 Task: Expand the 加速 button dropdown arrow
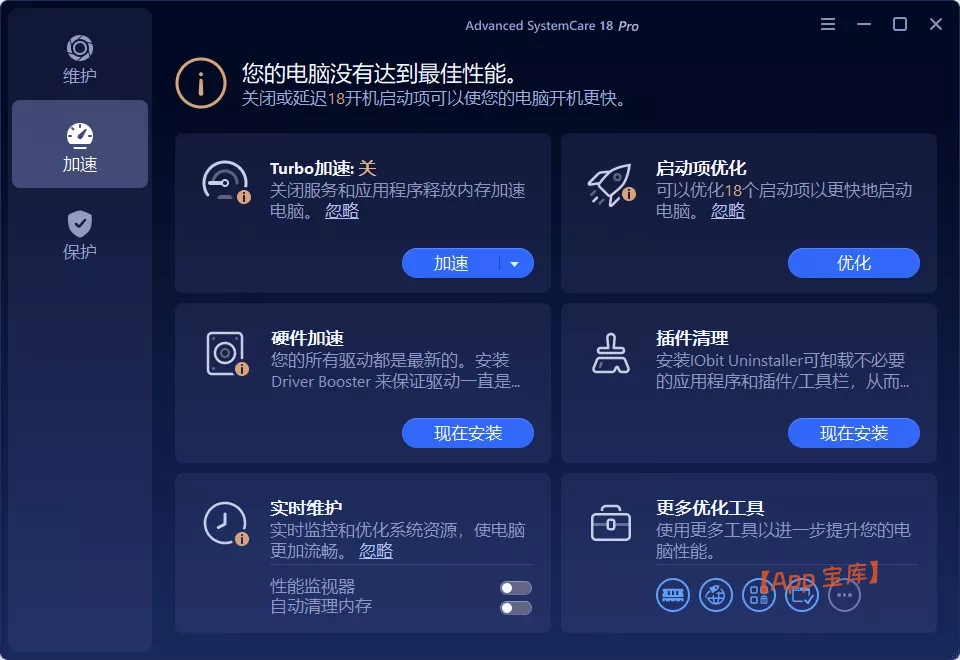(515, 263)
